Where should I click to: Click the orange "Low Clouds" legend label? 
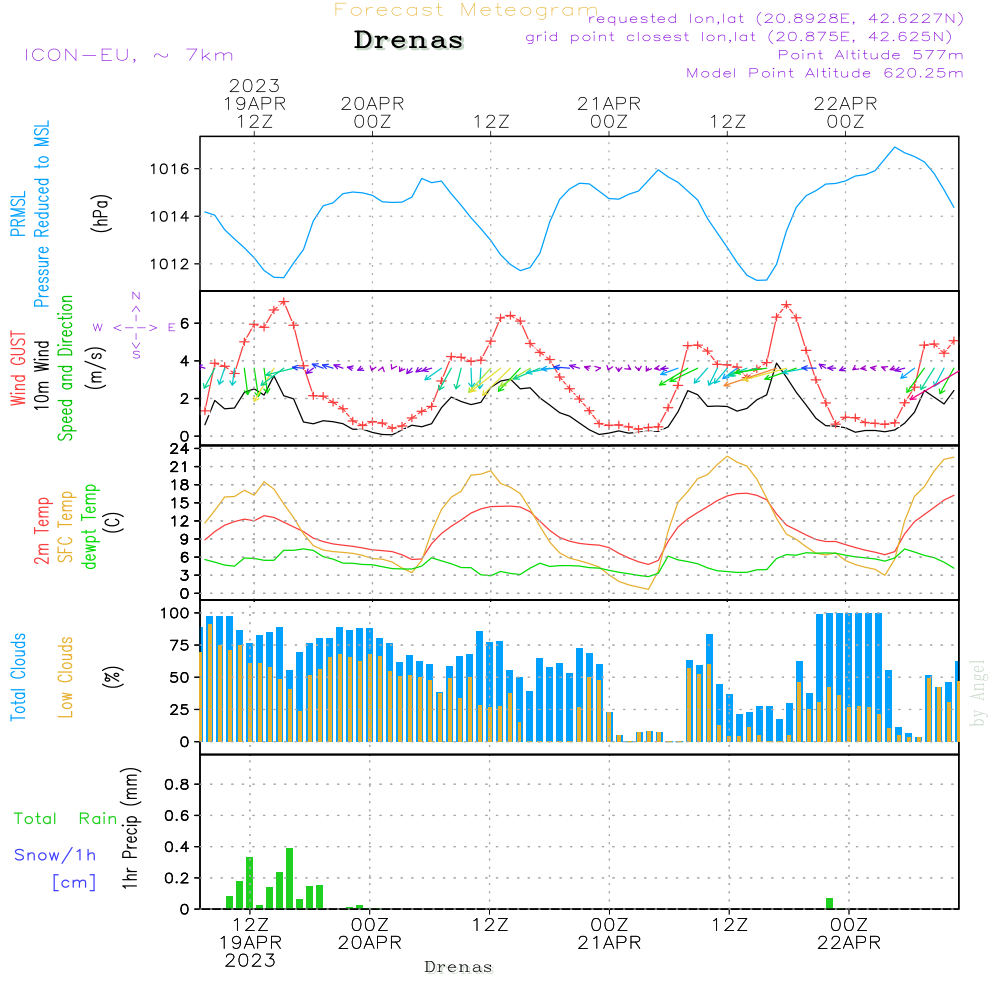coord(66,677)
